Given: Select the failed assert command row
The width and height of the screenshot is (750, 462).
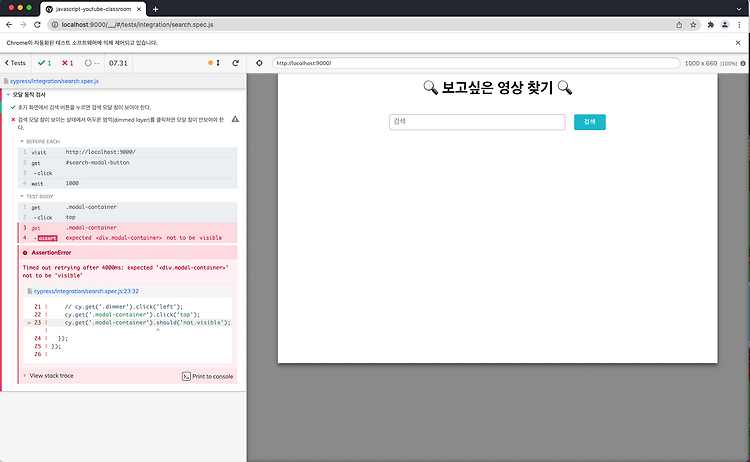Looking at the screenshot, I should (127, 238).
